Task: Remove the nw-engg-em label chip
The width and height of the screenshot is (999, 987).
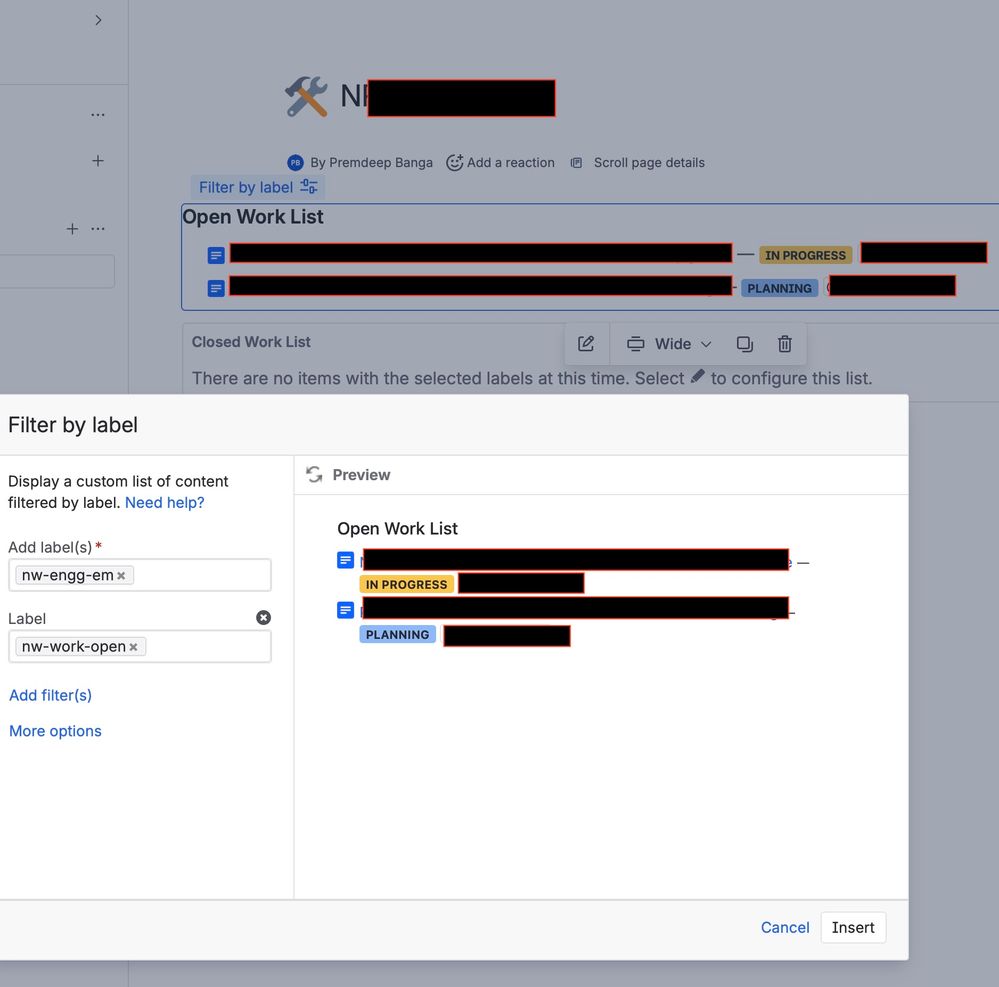Action: coord(121,575)
